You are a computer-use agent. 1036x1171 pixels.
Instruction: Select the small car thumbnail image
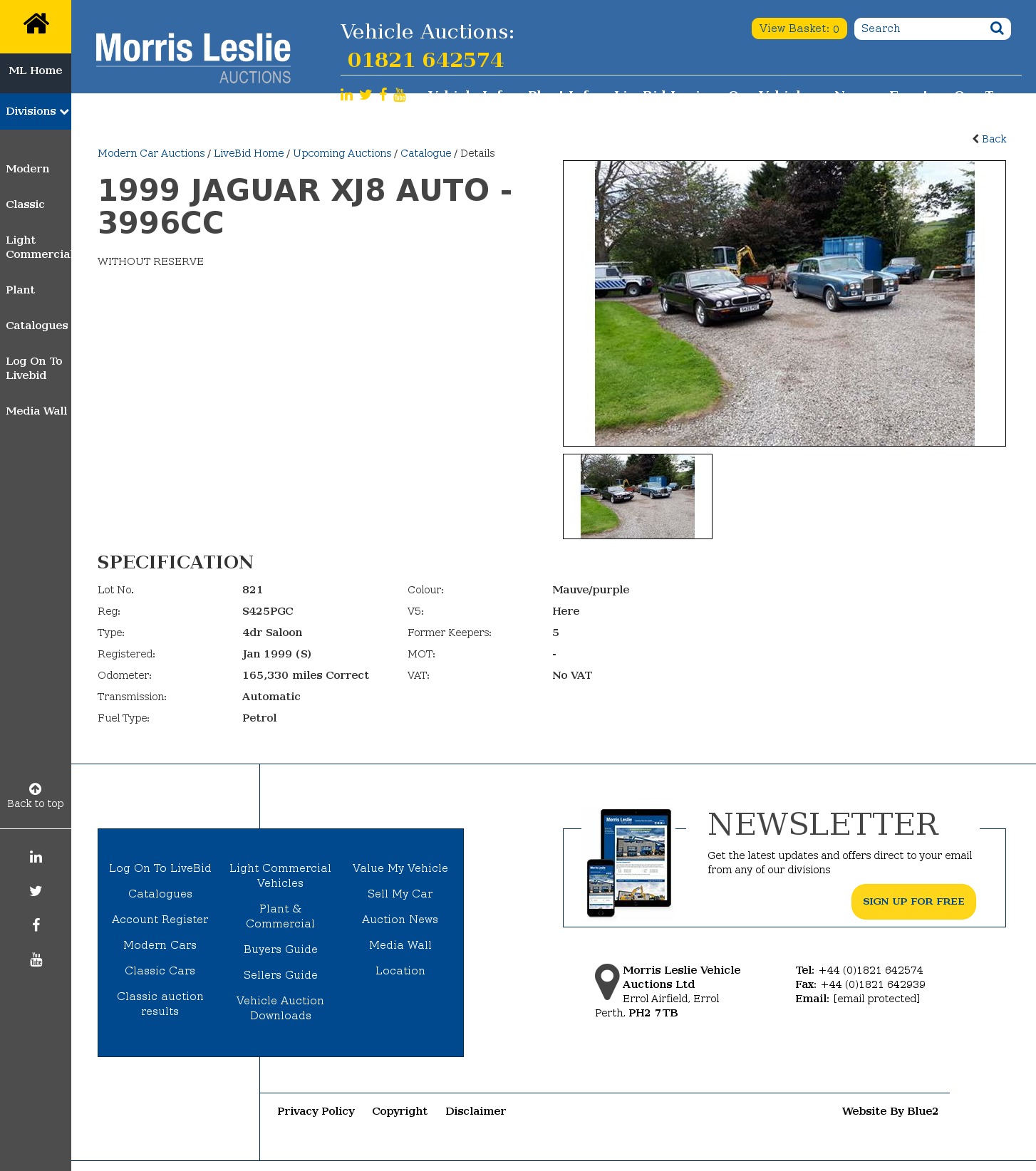638,496
